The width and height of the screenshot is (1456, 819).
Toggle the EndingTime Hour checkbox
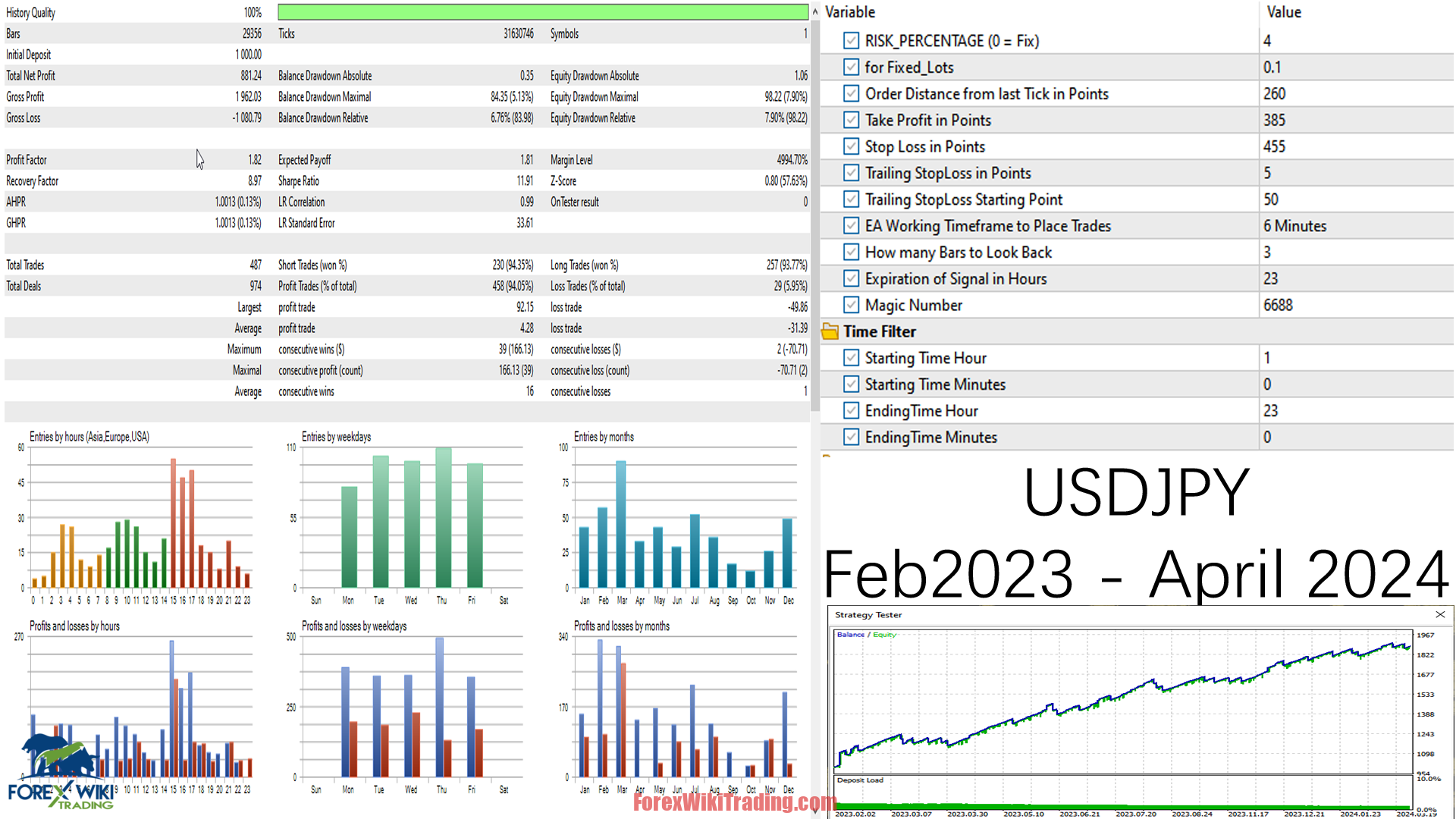click(x=851, y=410)
